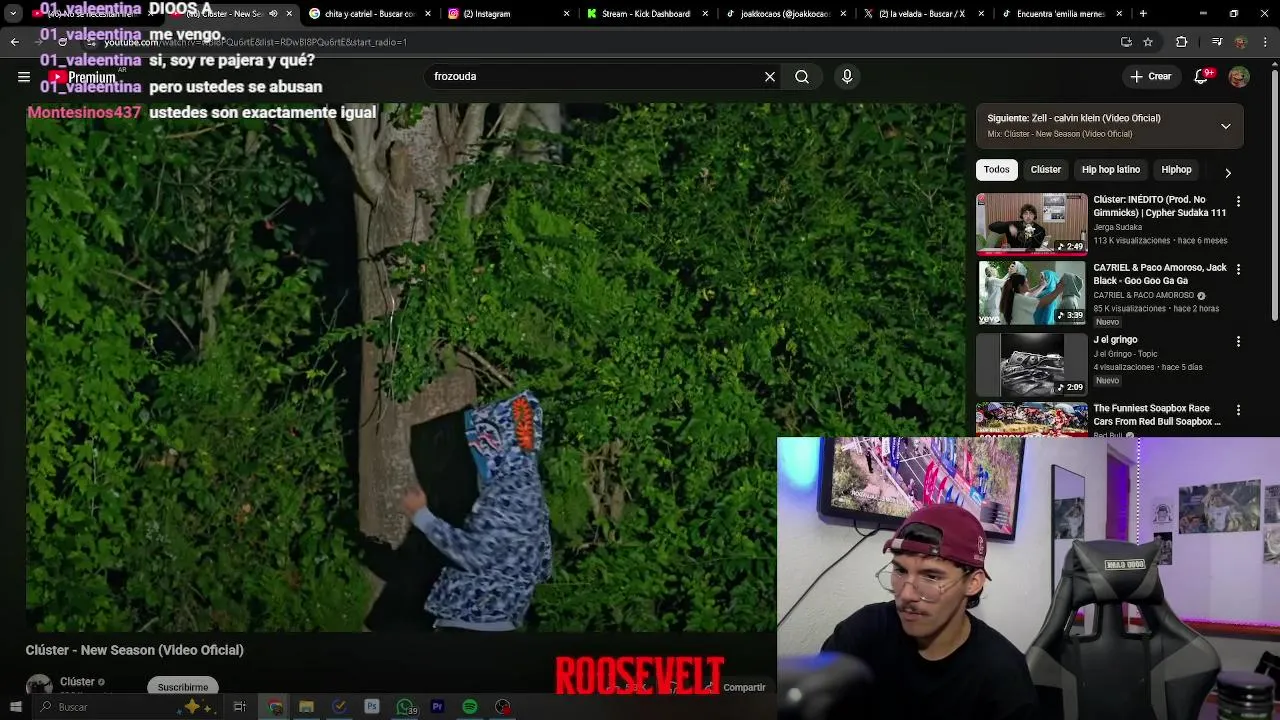The image size is (1280, 720).
Task: Open Premiere Pro from the taskbar
Action: (x=437, y=707)
